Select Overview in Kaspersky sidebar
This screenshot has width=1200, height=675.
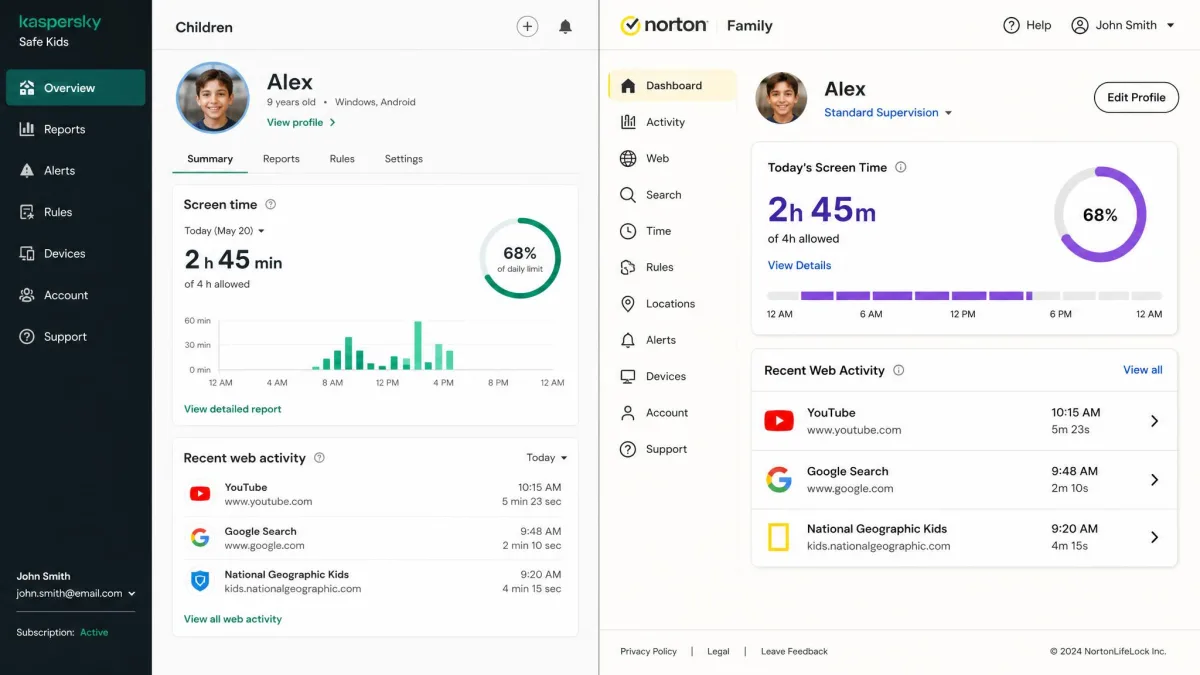point(76,88)
